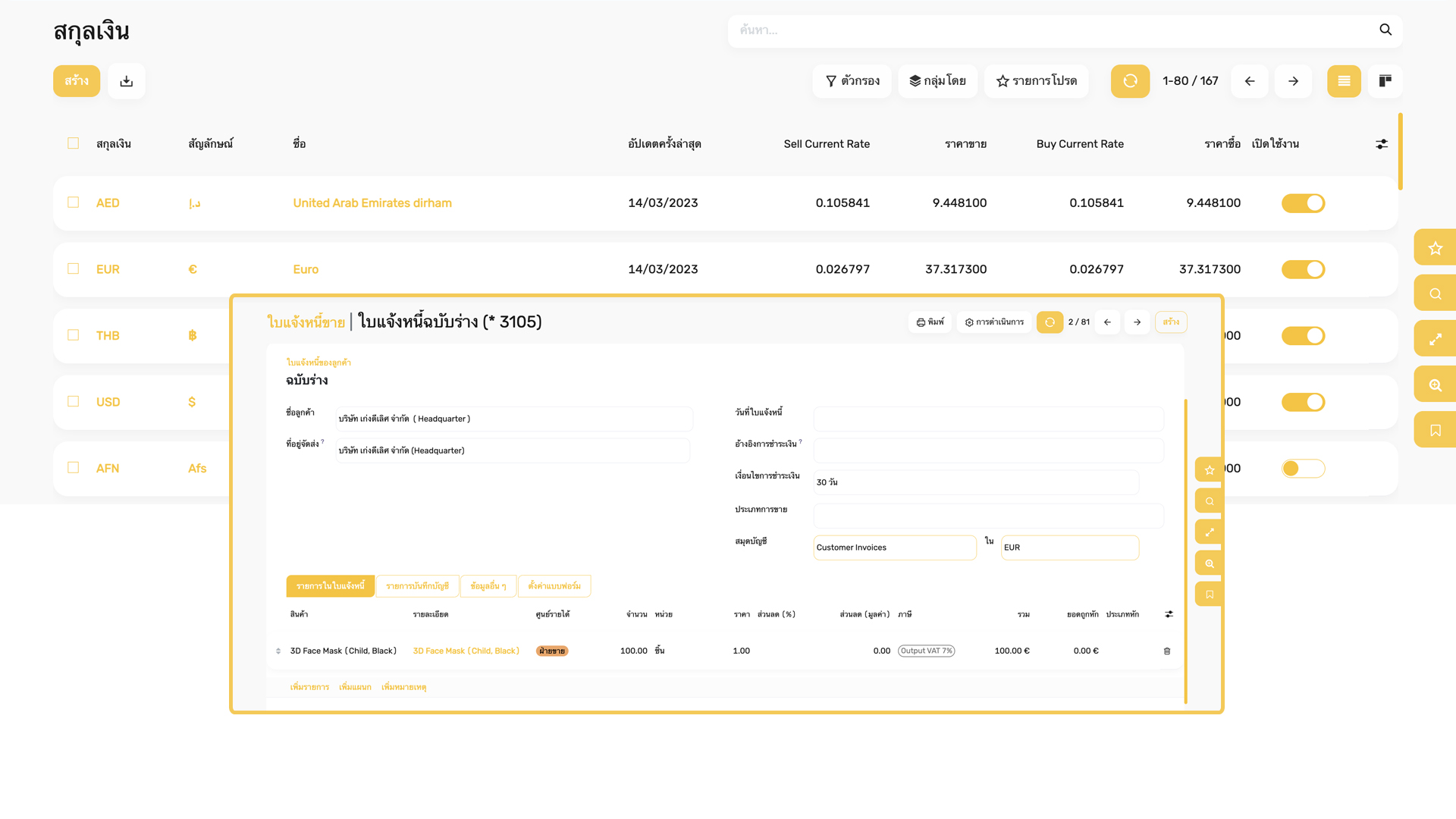Image resolution: width=1456 pixels, height=819 pixels.
Task: Open the ข้อมูลอื่น ๆ tab
Action: coord(488,586)
